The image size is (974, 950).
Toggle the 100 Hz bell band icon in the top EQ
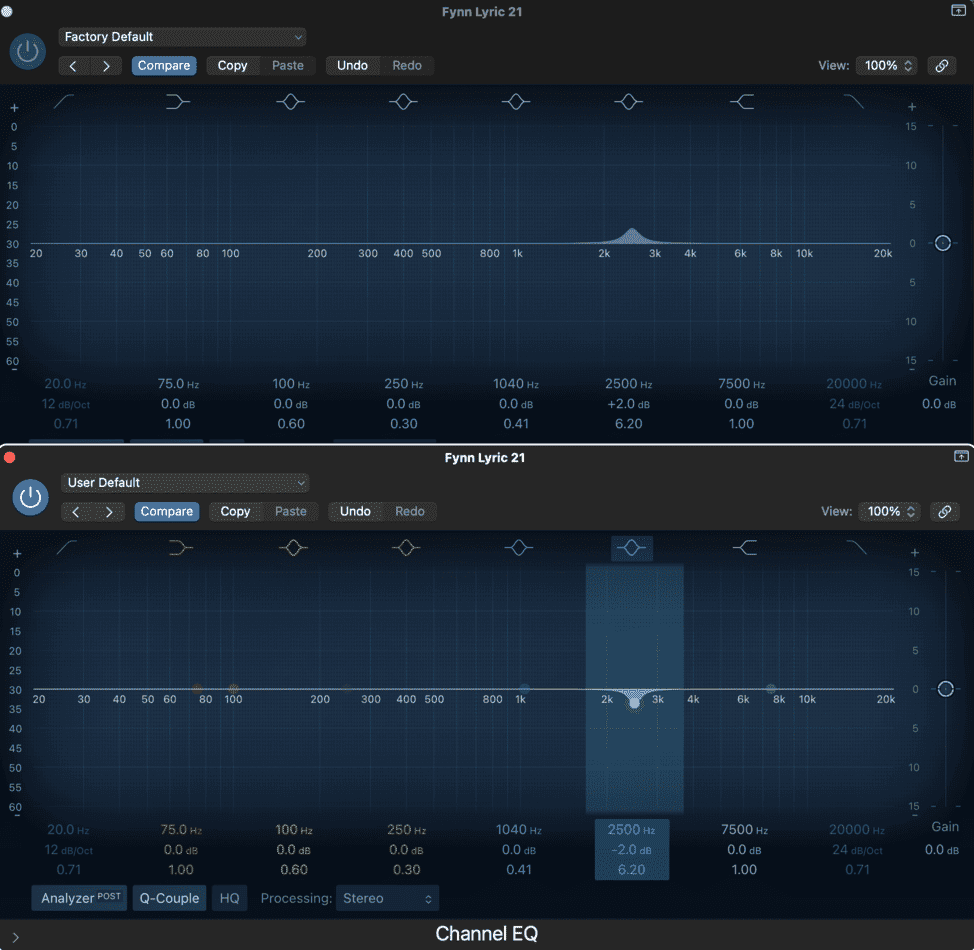coord(291,101)
